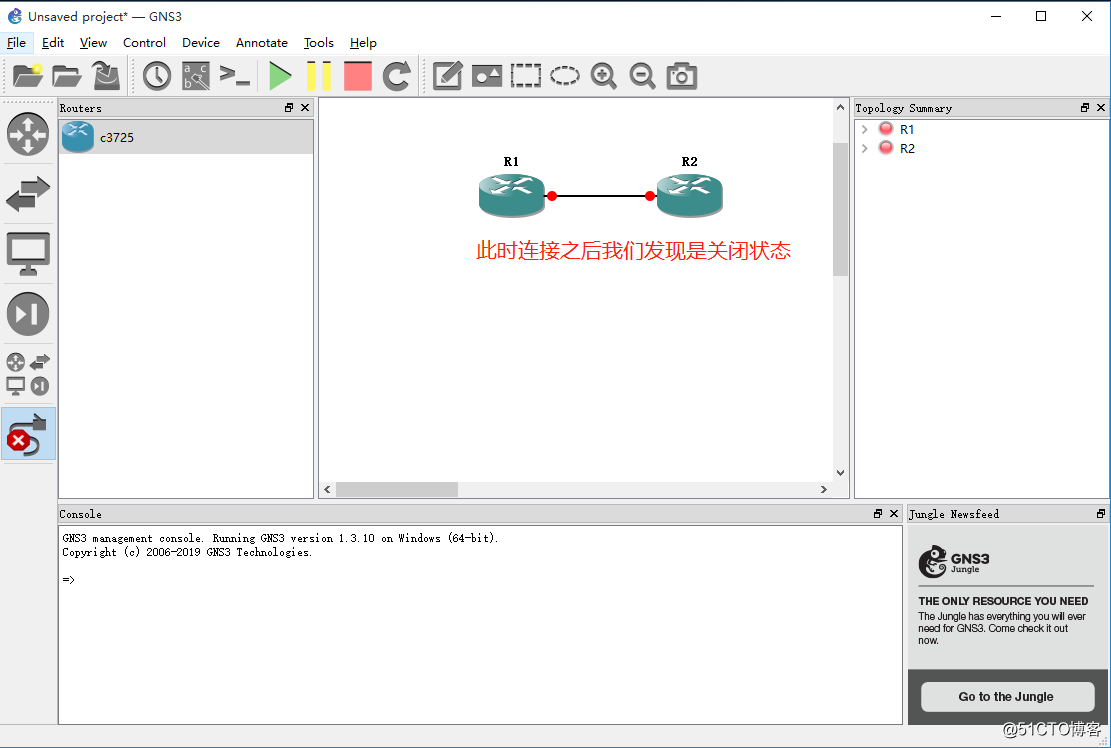1111x748 pixels.
Task: Stop all devices with red stop button
Action: (x=358, y=76)
